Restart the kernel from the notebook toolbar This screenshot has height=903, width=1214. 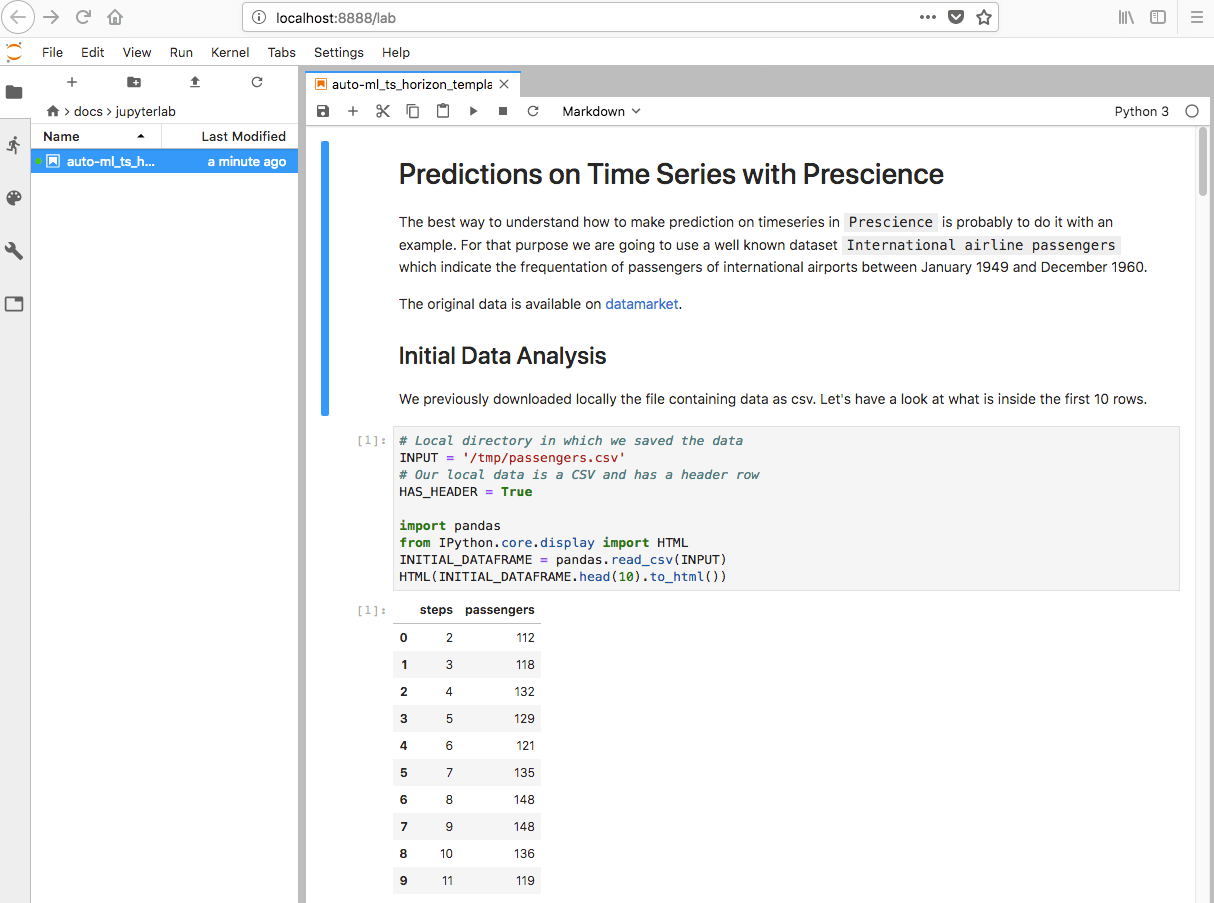click(x=533, y=111)
